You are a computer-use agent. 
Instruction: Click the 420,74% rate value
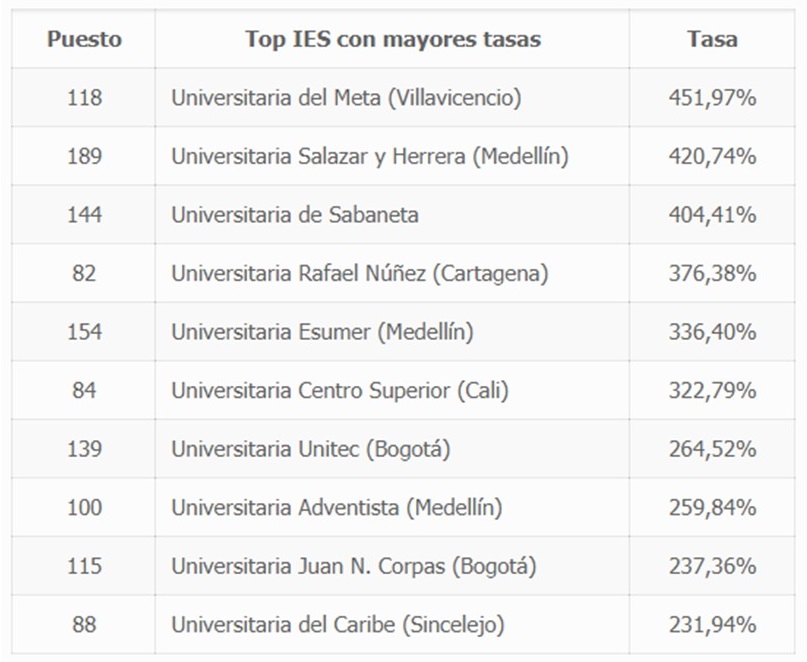[x=712, y=156]
